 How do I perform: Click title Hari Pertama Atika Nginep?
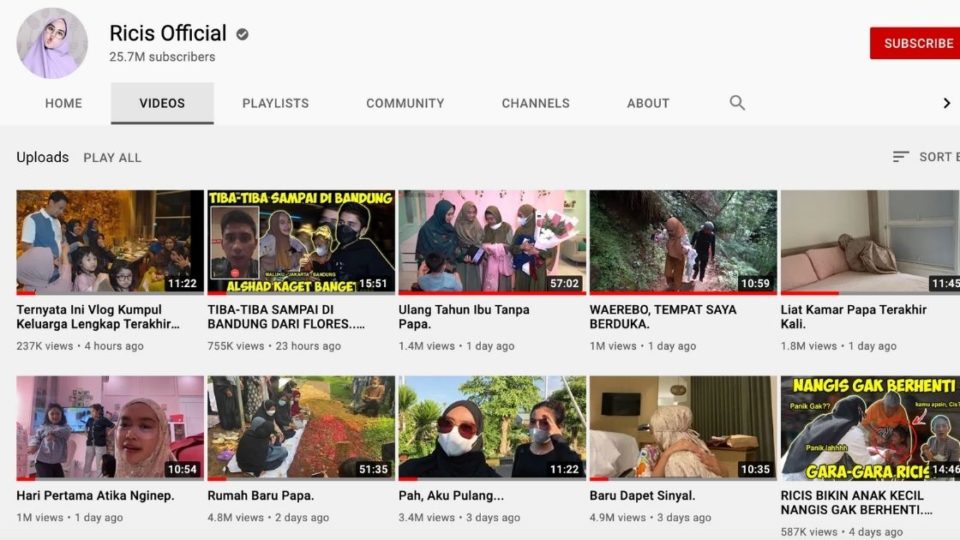click(x=96, y=496)
